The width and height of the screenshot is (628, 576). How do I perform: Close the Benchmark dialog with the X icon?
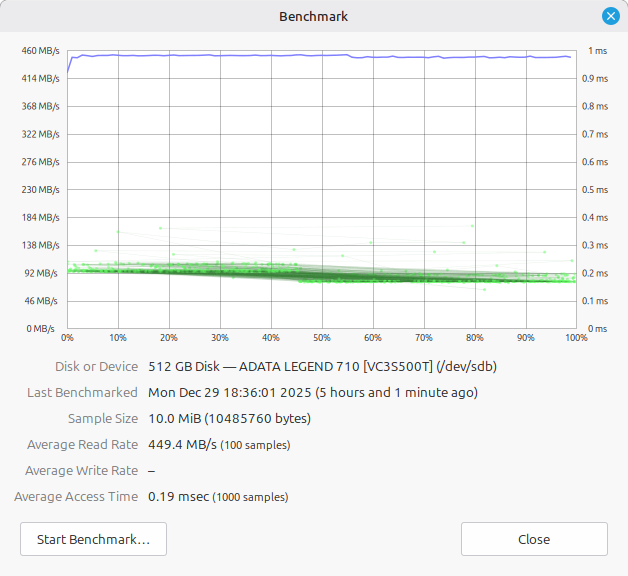610,16
